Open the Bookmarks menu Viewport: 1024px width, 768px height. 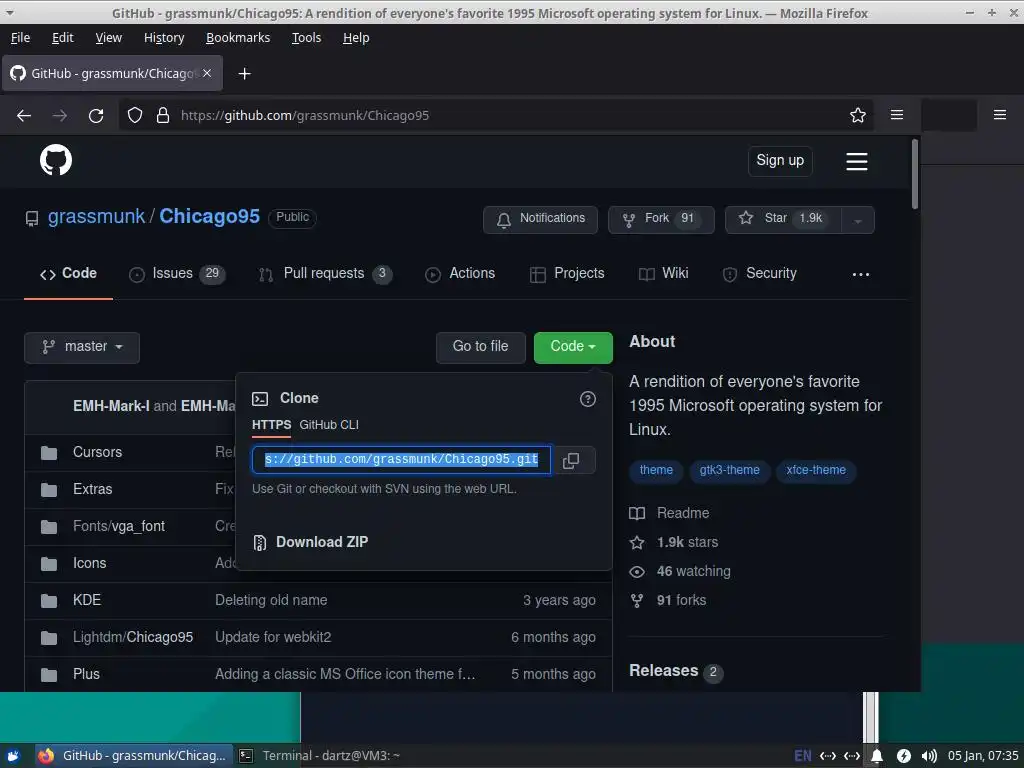pos(238,38)
